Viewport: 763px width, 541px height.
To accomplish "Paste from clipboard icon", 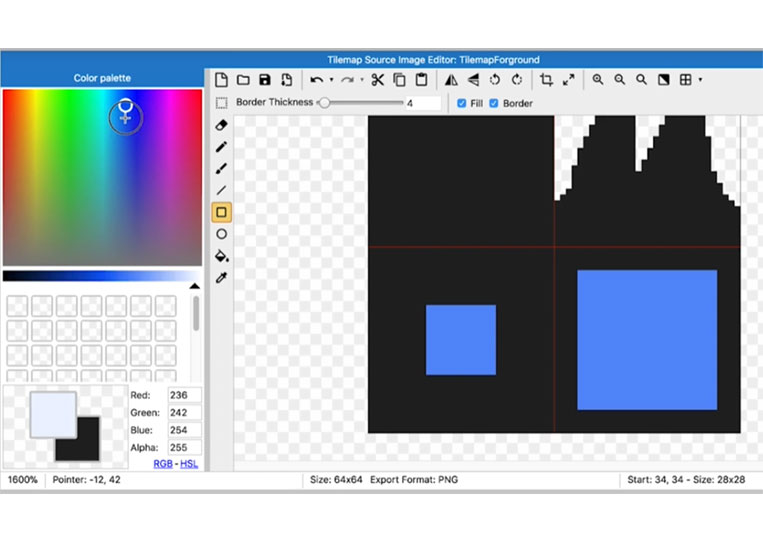I will click(x=421, y=80).
